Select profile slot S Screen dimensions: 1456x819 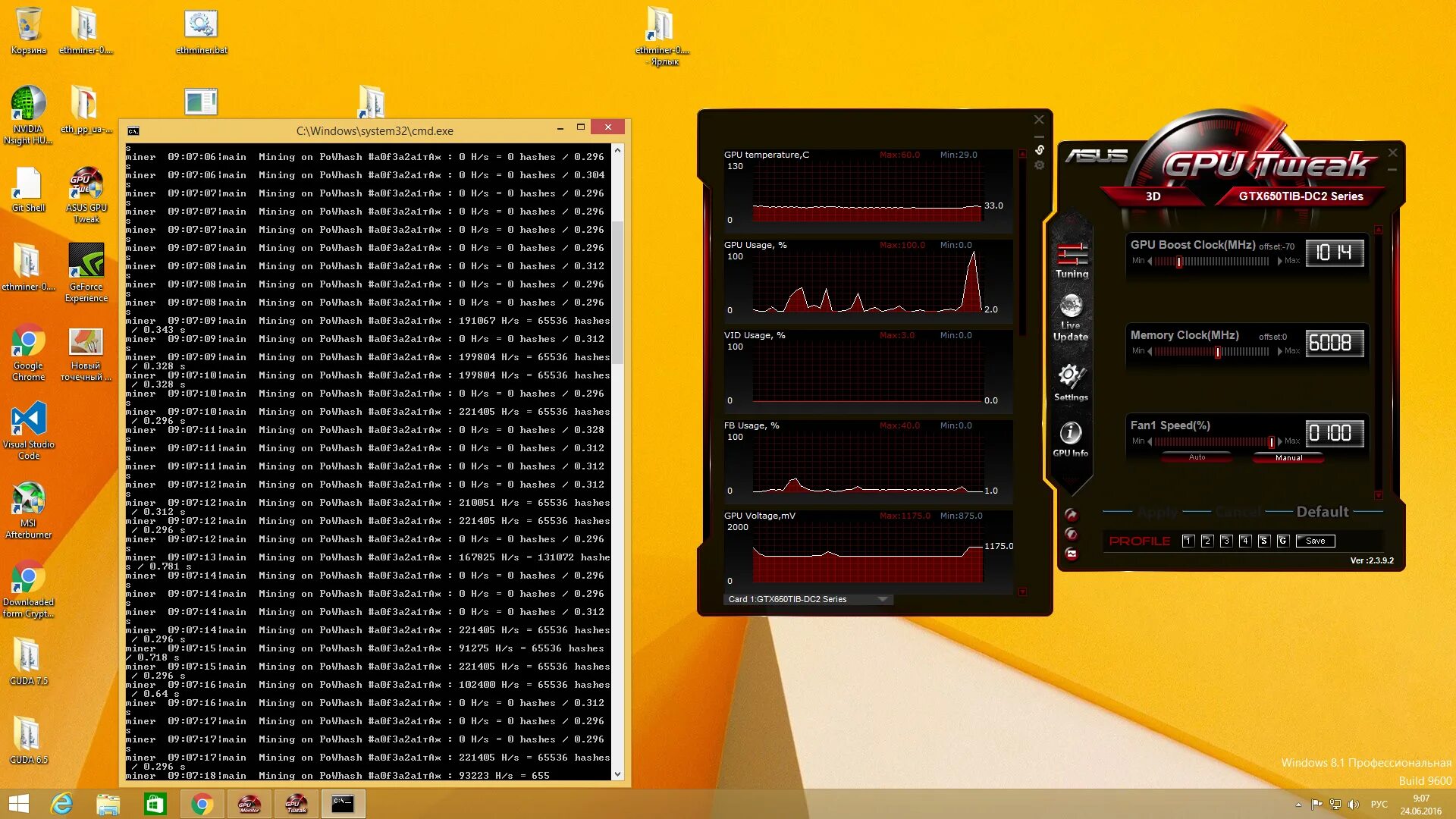(1263, 541)
